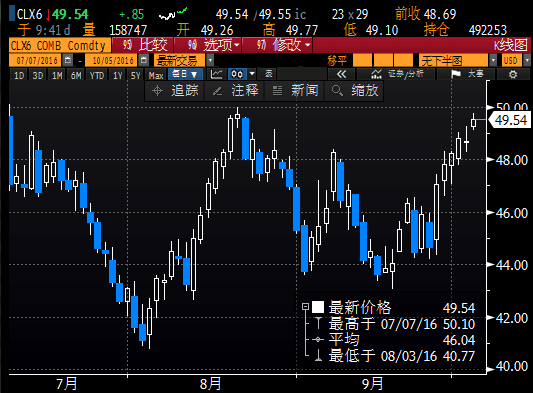The width and height of the screenshot is (533, 393).
Task: Toggle latest price legend white swatch
Action: click(x=318, y=307)
